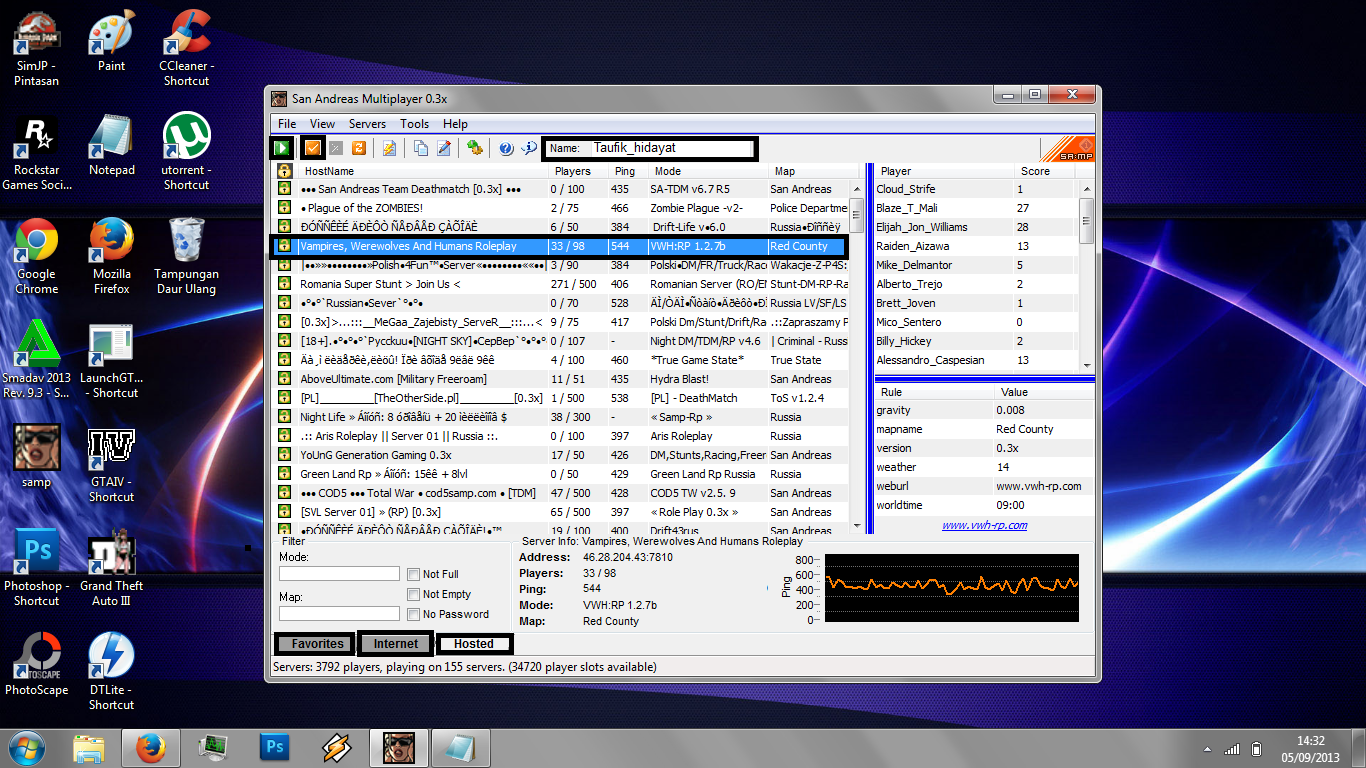Select Rockstar Games Social desktop icon
The image size is (1366, 768).
click(x=37, y=153)
